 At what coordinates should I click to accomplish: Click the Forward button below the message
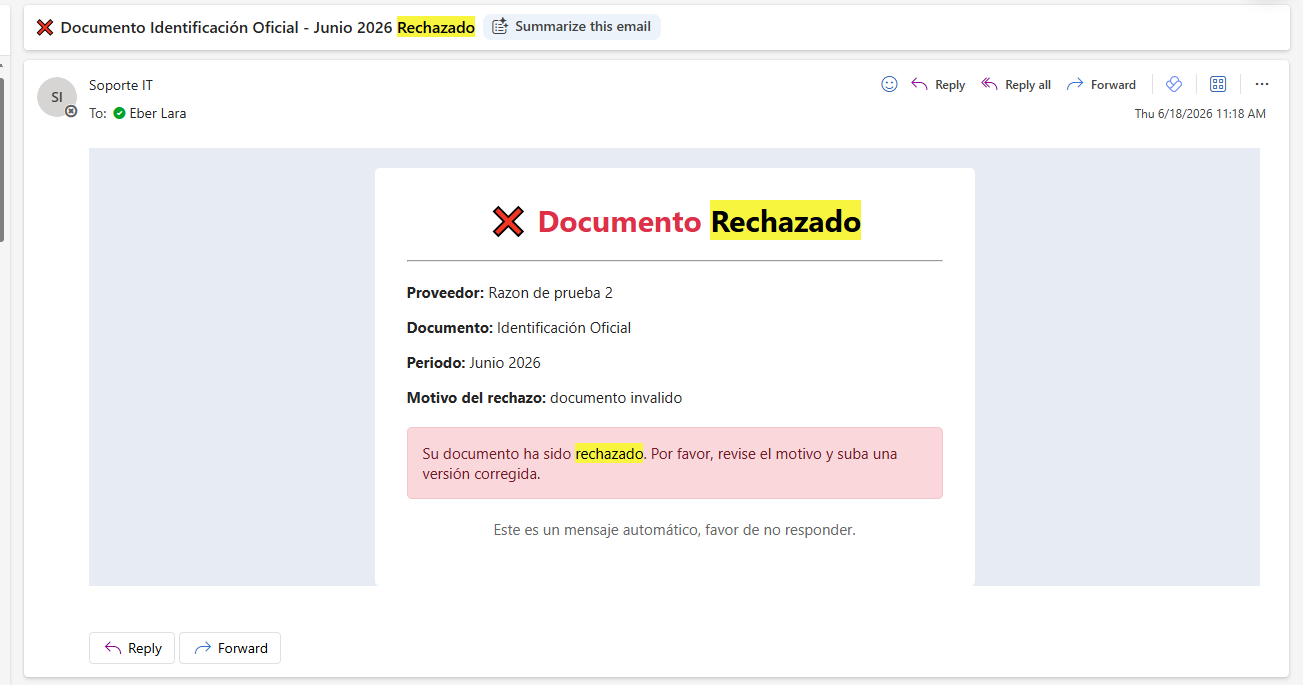click(x=230, y=648)
